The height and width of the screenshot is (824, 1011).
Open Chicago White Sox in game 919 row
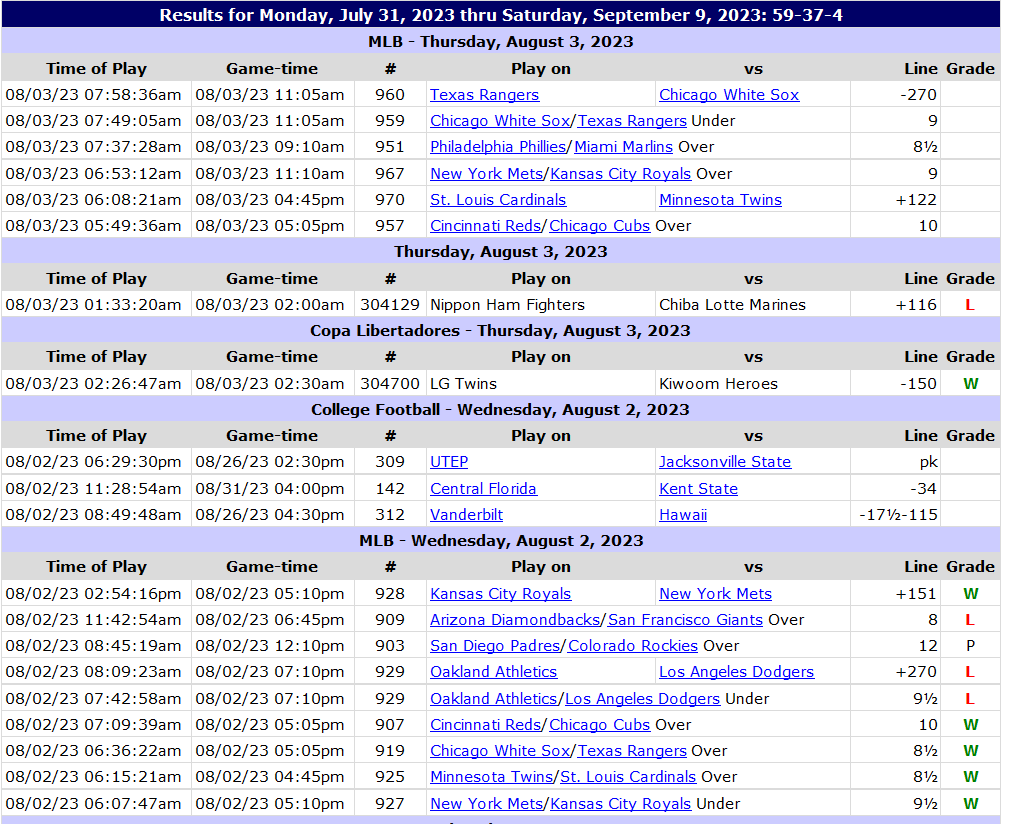point(500,750)
